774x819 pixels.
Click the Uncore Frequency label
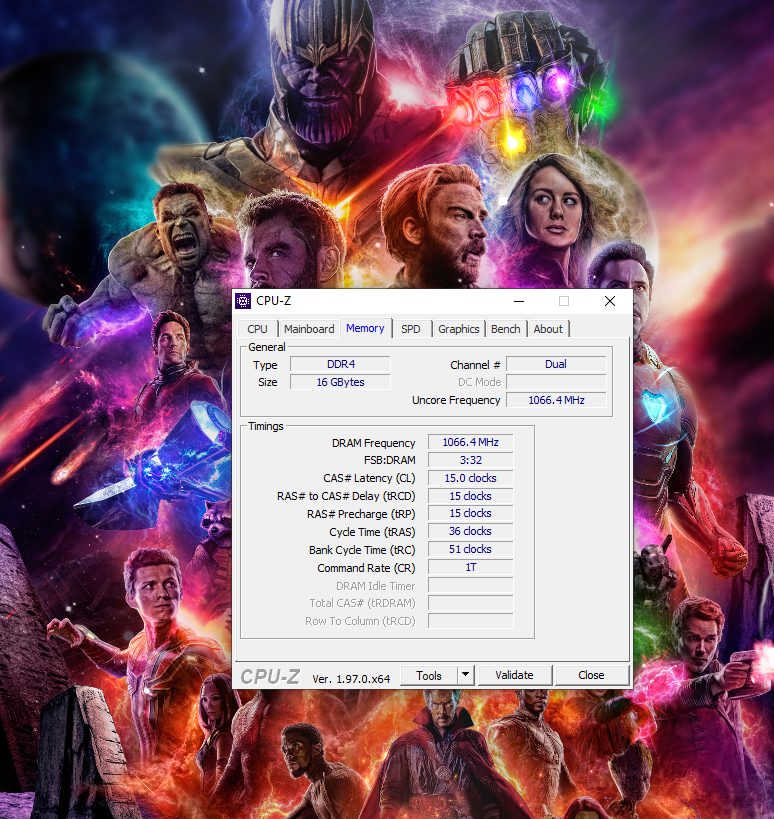coord(456,400)
